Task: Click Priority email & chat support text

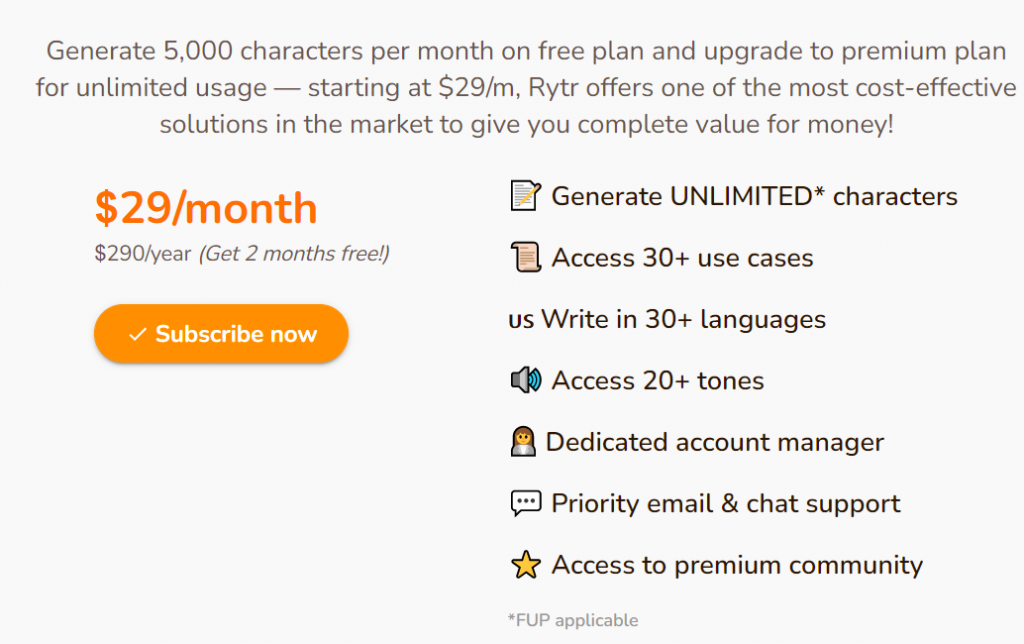Action: 726,504
